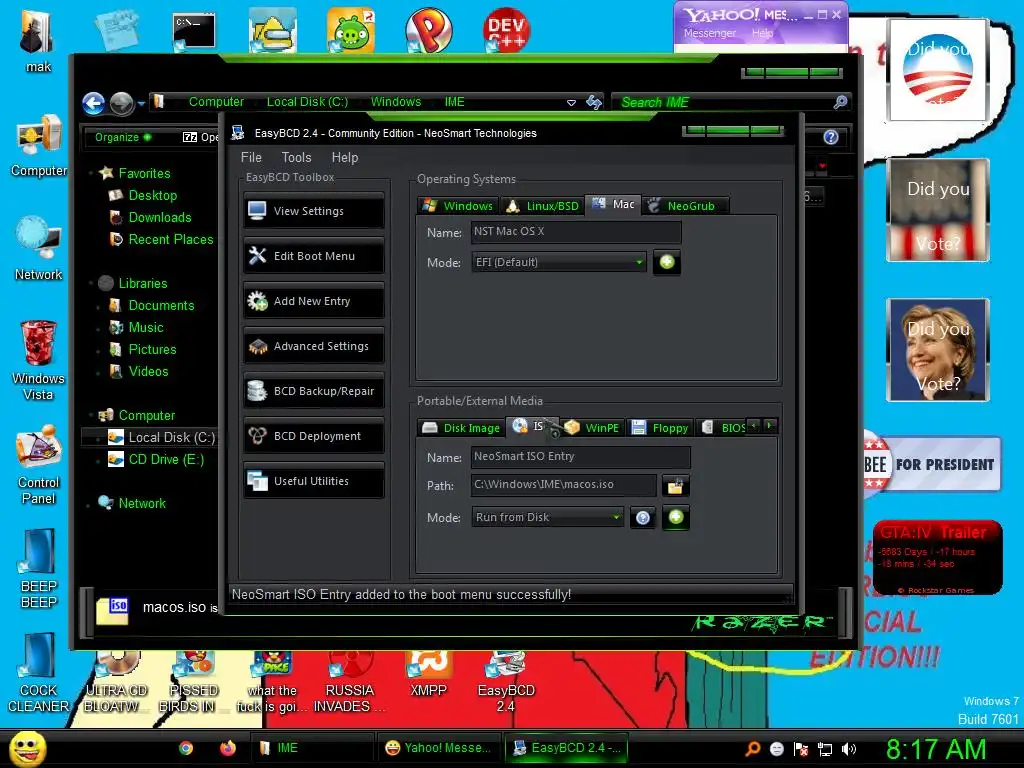
Task: Launch Chrome from the taskbar
Action: (186, 748)
